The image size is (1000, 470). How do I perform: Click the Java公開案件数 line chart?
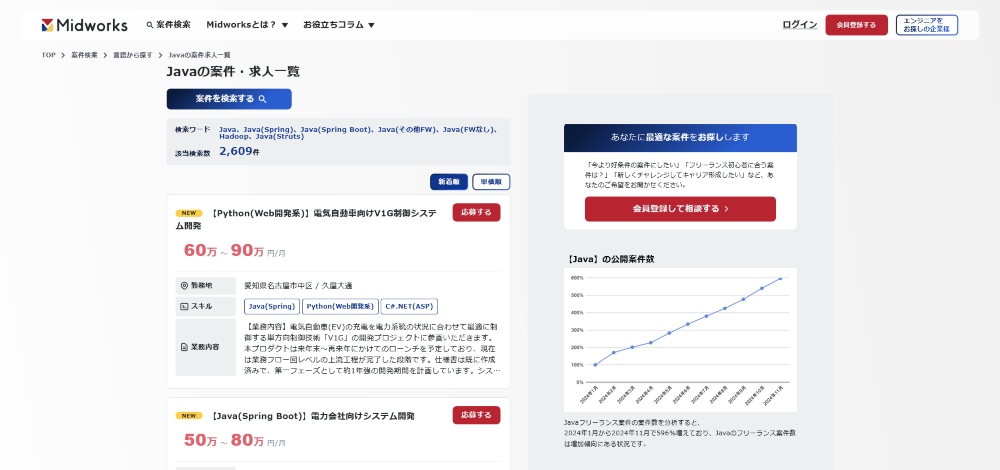[x=680, y=339]
